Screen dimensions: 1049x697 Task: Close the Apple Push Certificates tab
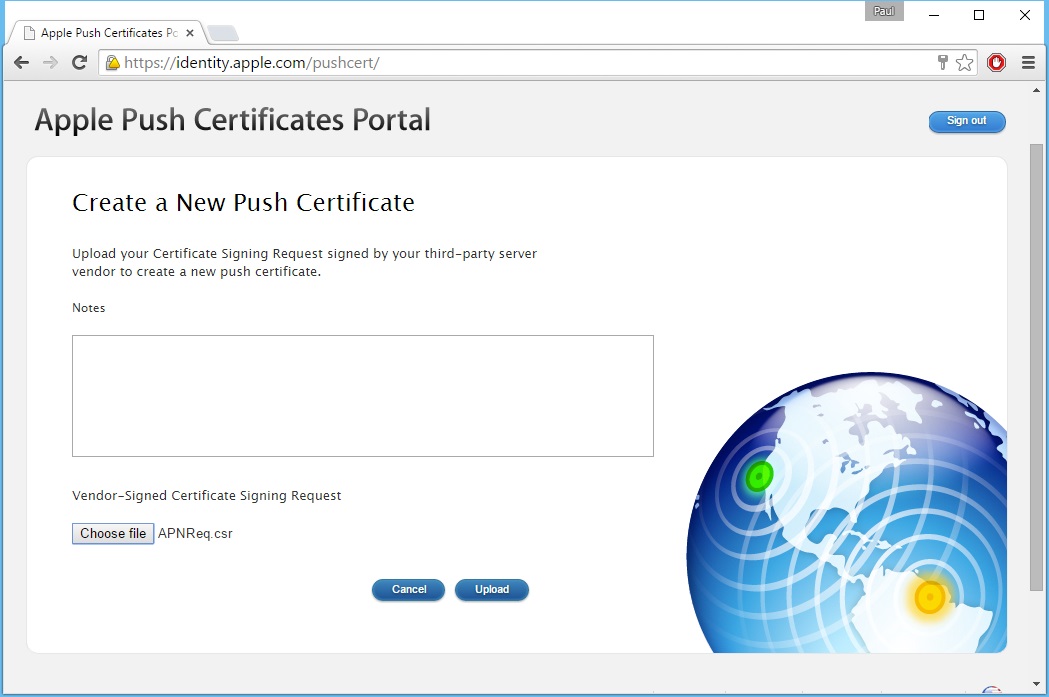pos(190,33)
